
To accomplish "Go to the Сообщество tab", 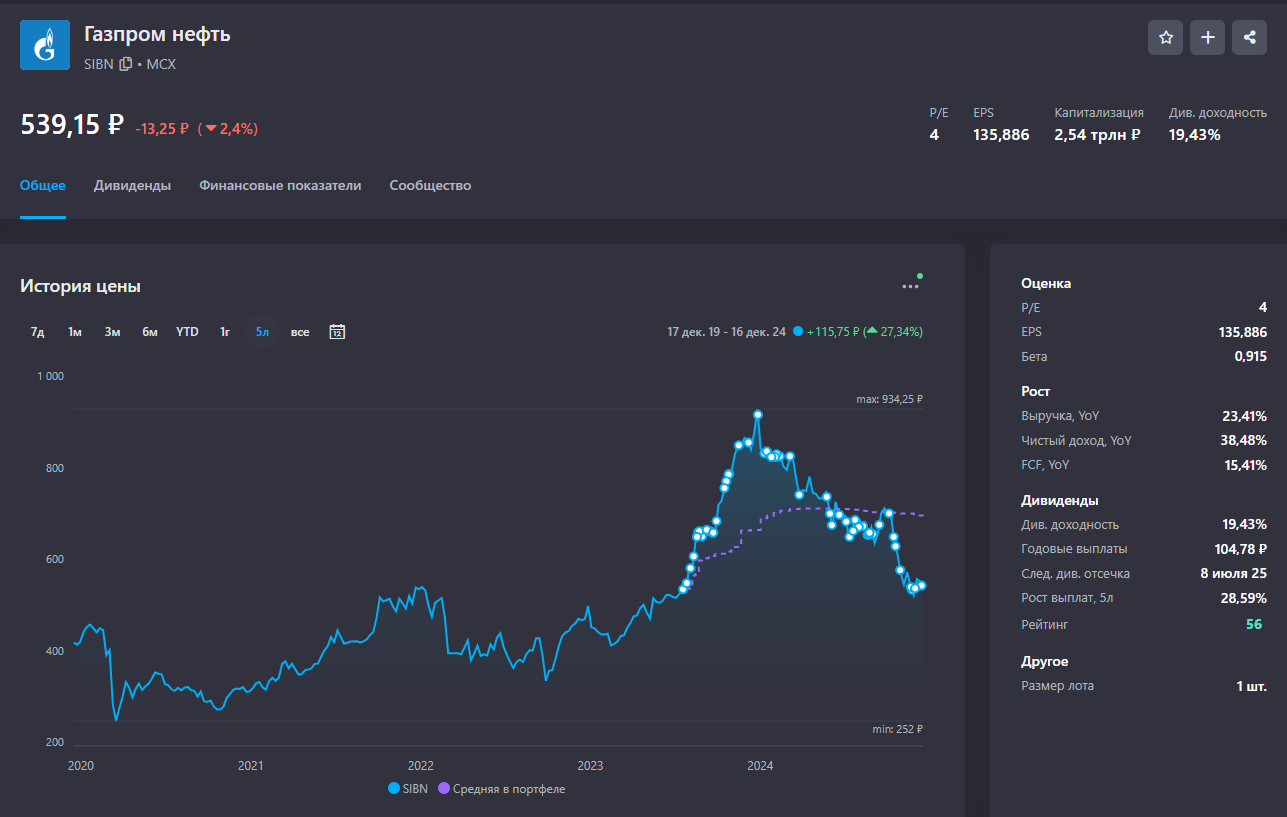I will [x=430, y=185].
